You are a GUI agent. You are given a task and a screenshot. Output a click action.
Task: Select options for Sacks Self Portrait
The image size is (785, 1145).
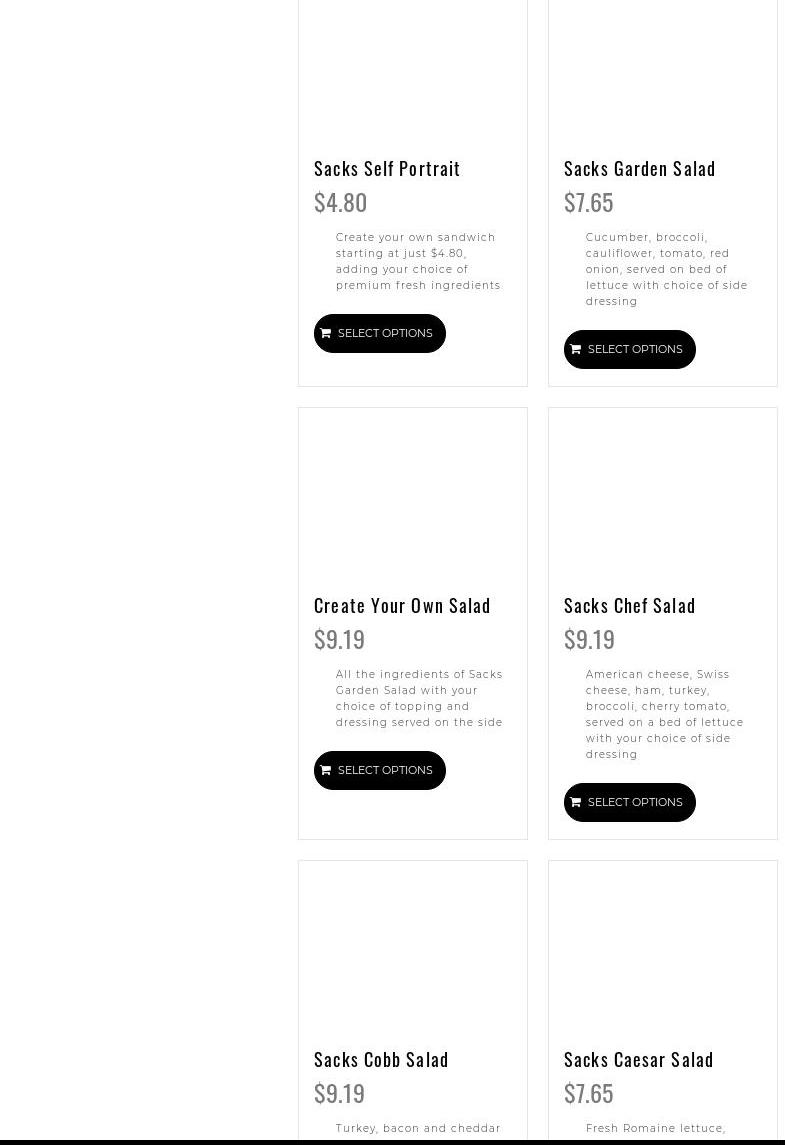click(385, 333)
